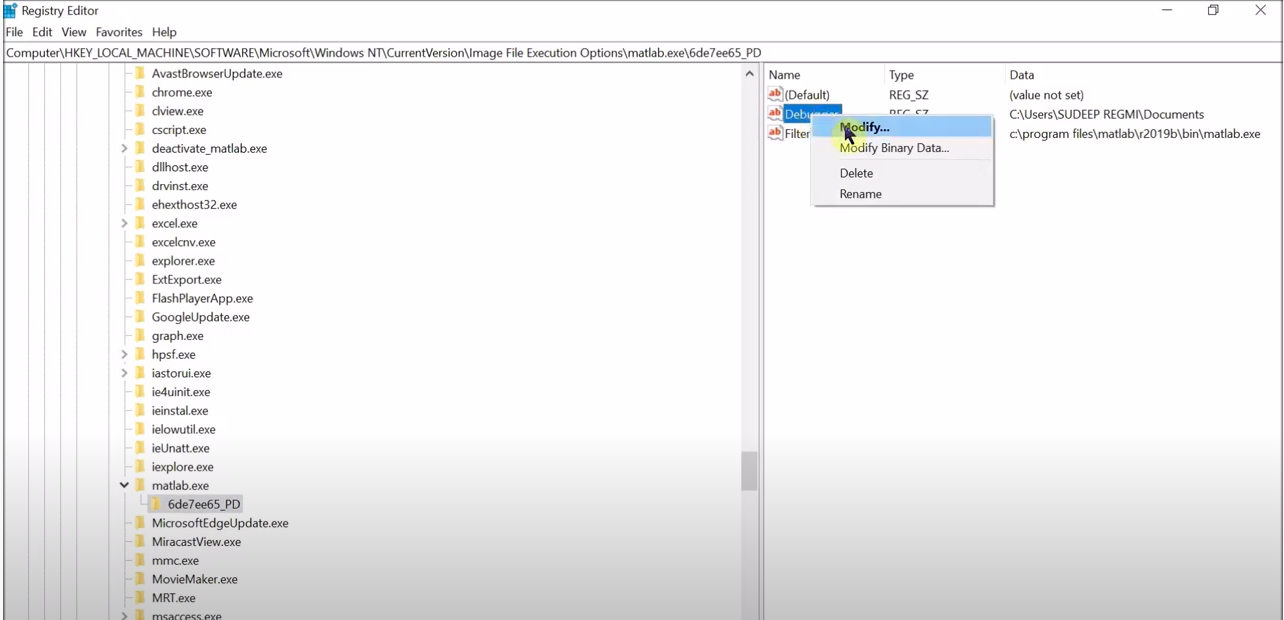Click folder icon of FlashPlayerApp.exe
1284x620 pixels.
click(x=140, y=298)
